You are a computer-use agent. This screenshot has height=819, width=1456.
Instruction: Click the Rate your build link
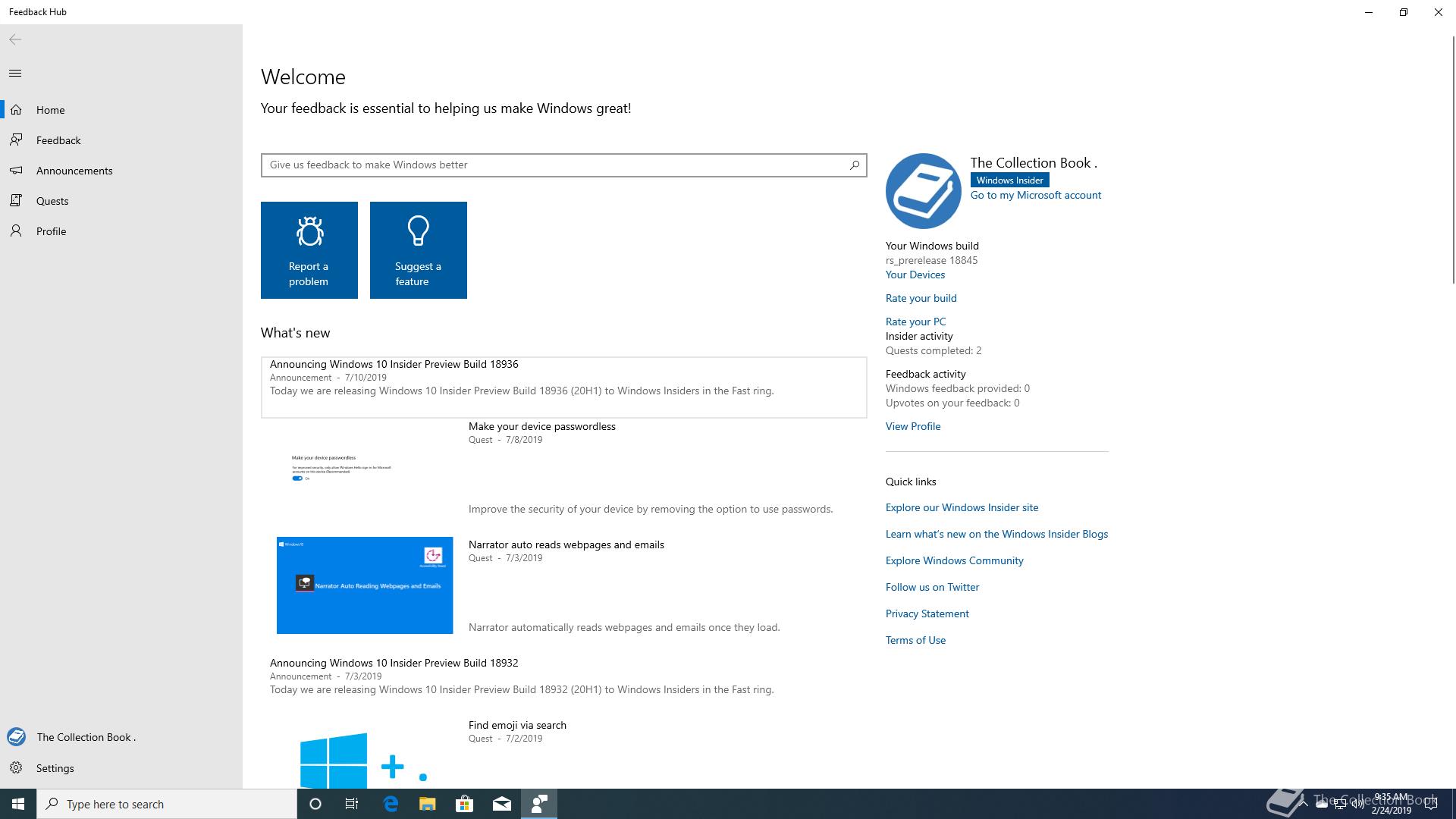921,298
